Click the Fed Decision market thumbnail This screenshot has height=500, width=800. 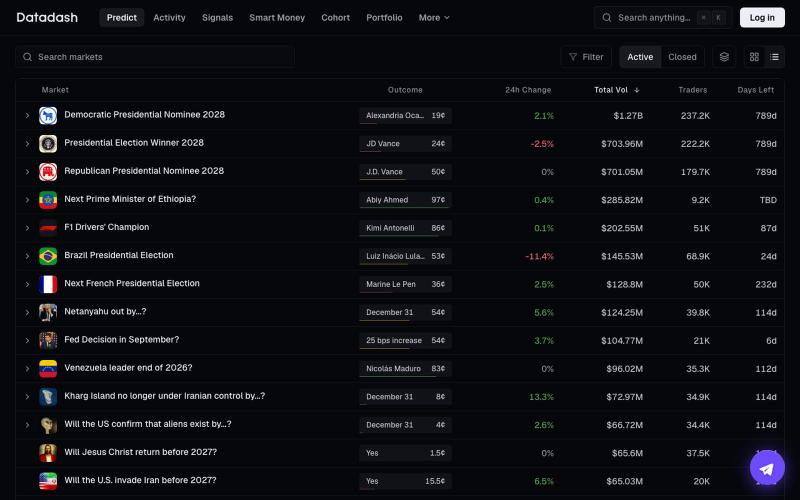pyautogui.click(x=48, y=340)
